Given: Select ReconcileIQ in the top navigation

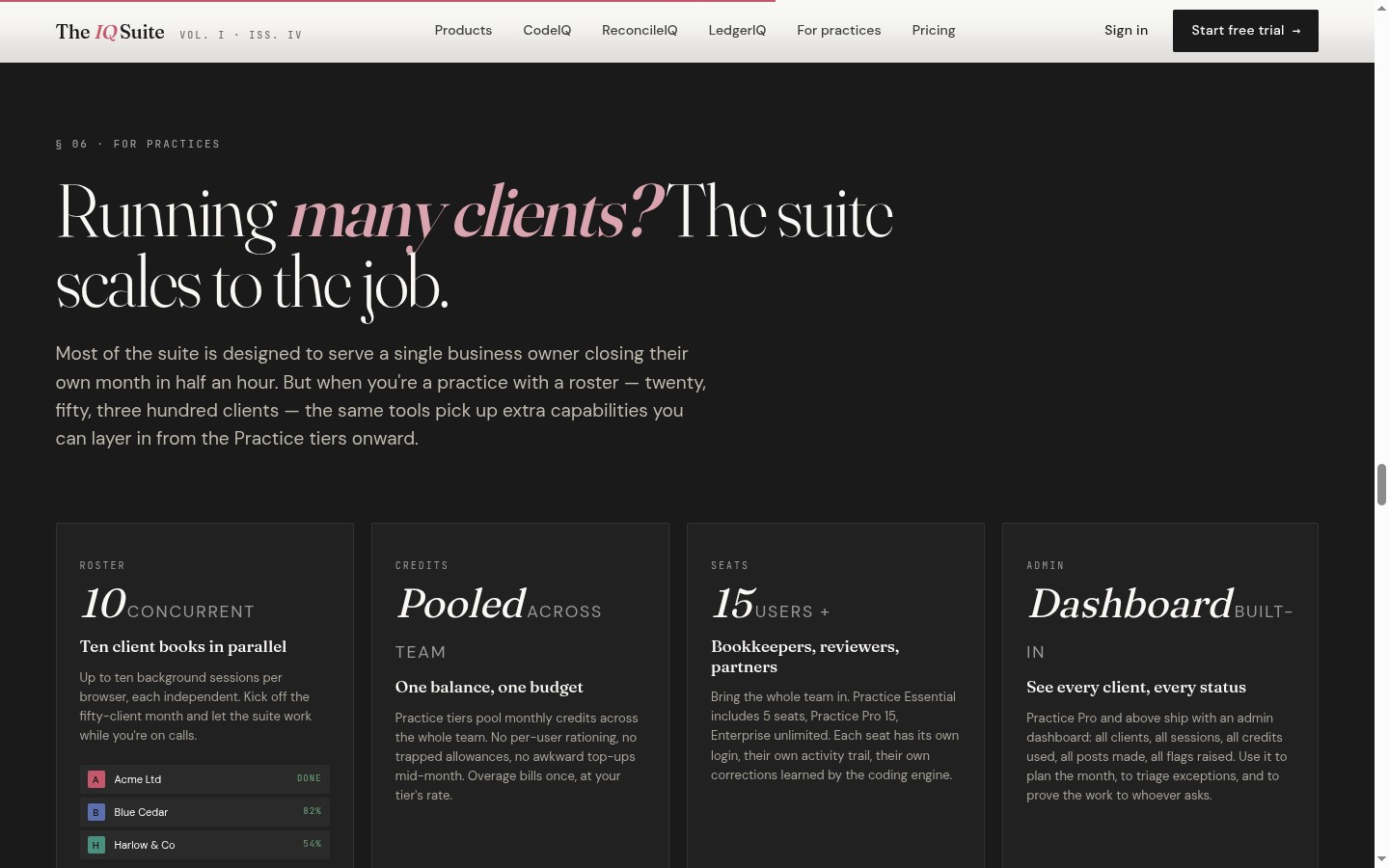Looking at the screenshot, I should click(640, 31).
